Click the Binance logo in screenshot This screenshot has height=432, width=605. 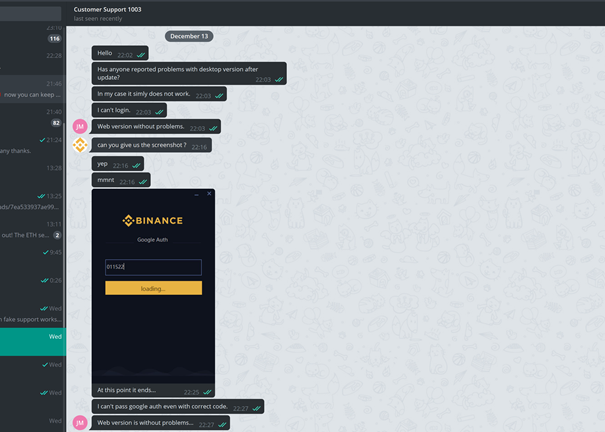tap(152, 221)
